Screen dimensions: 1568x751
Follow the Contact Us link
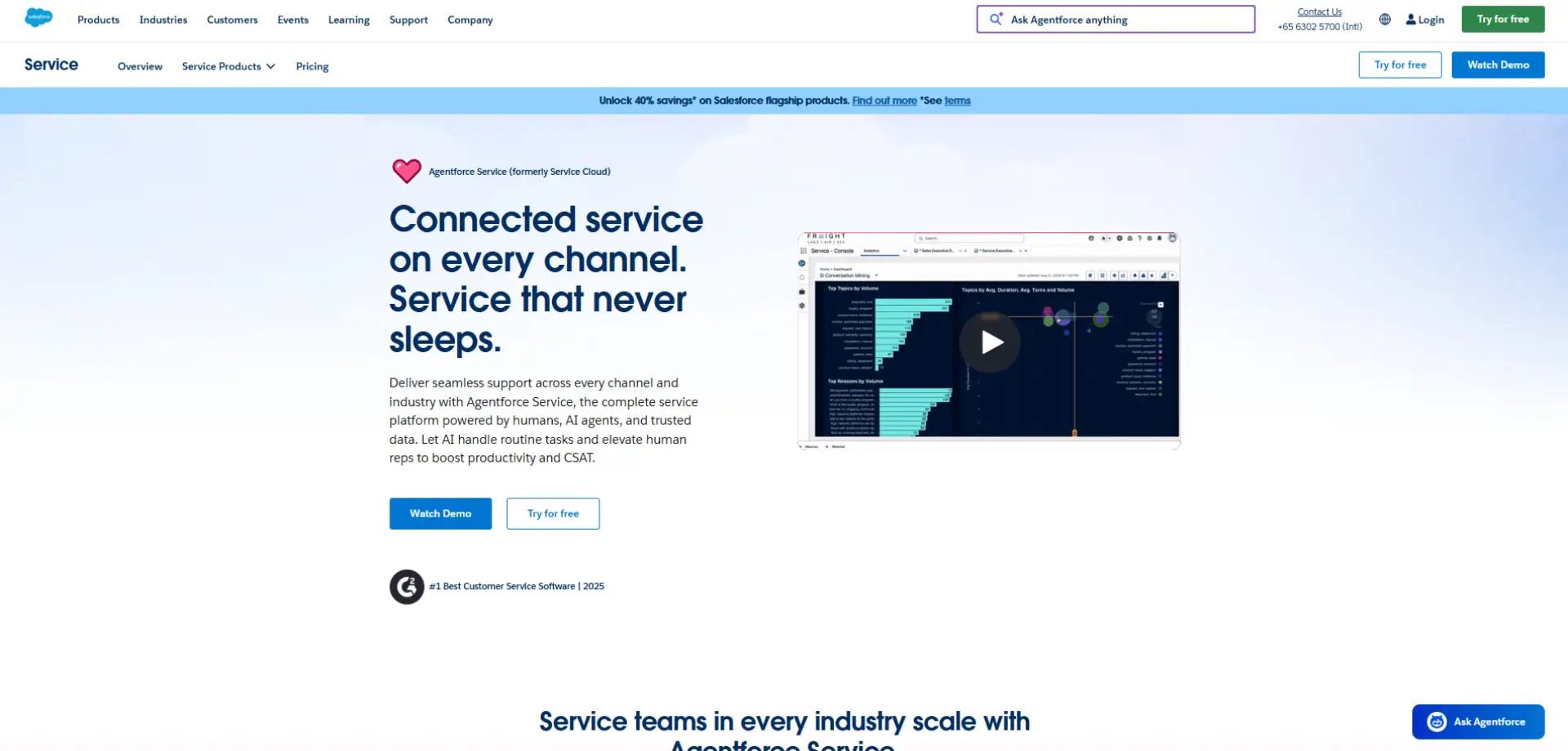coord(1319,11)
